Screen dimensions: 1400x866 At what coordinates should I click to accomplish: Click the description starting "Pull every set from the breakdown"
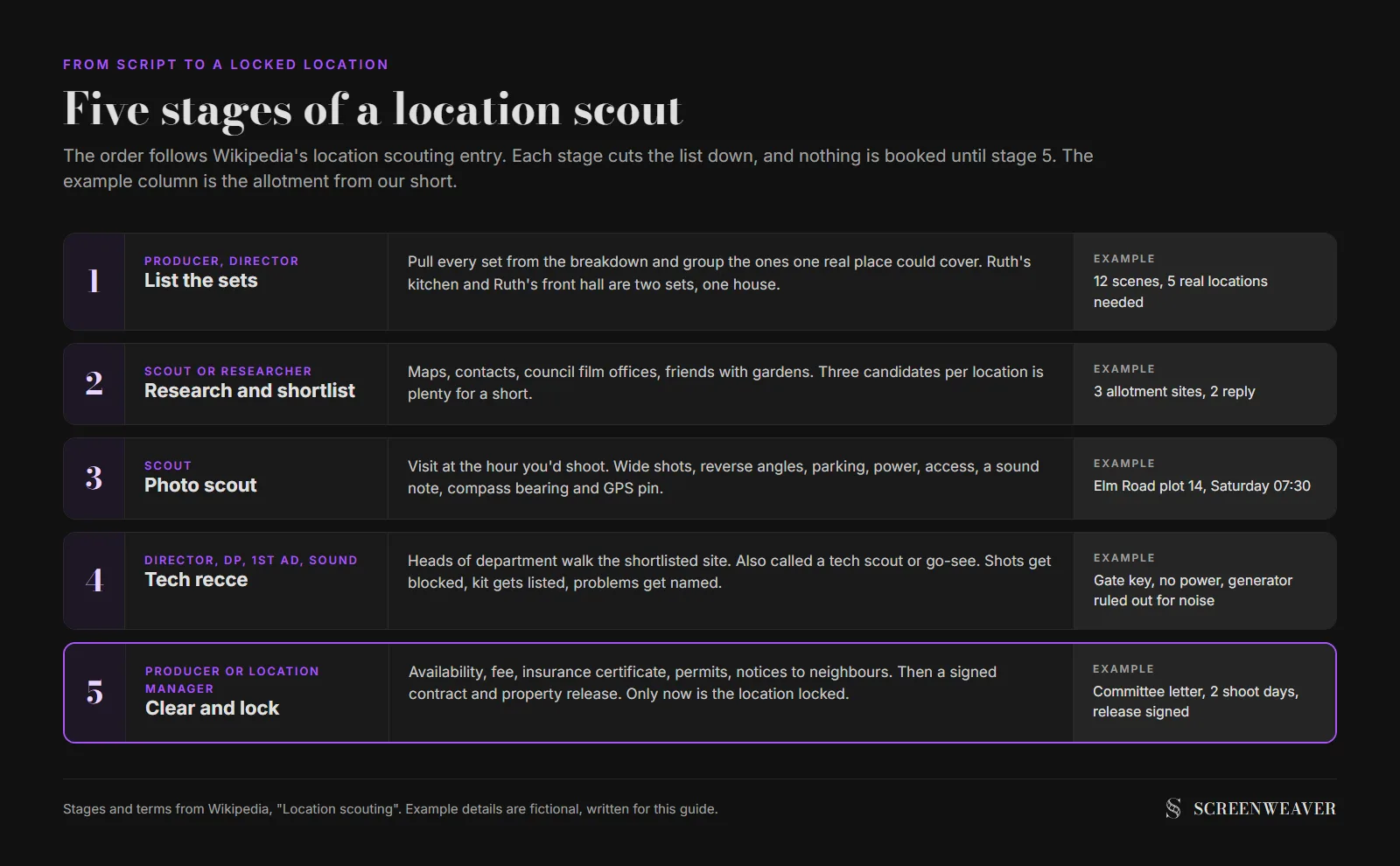[719, 273]
